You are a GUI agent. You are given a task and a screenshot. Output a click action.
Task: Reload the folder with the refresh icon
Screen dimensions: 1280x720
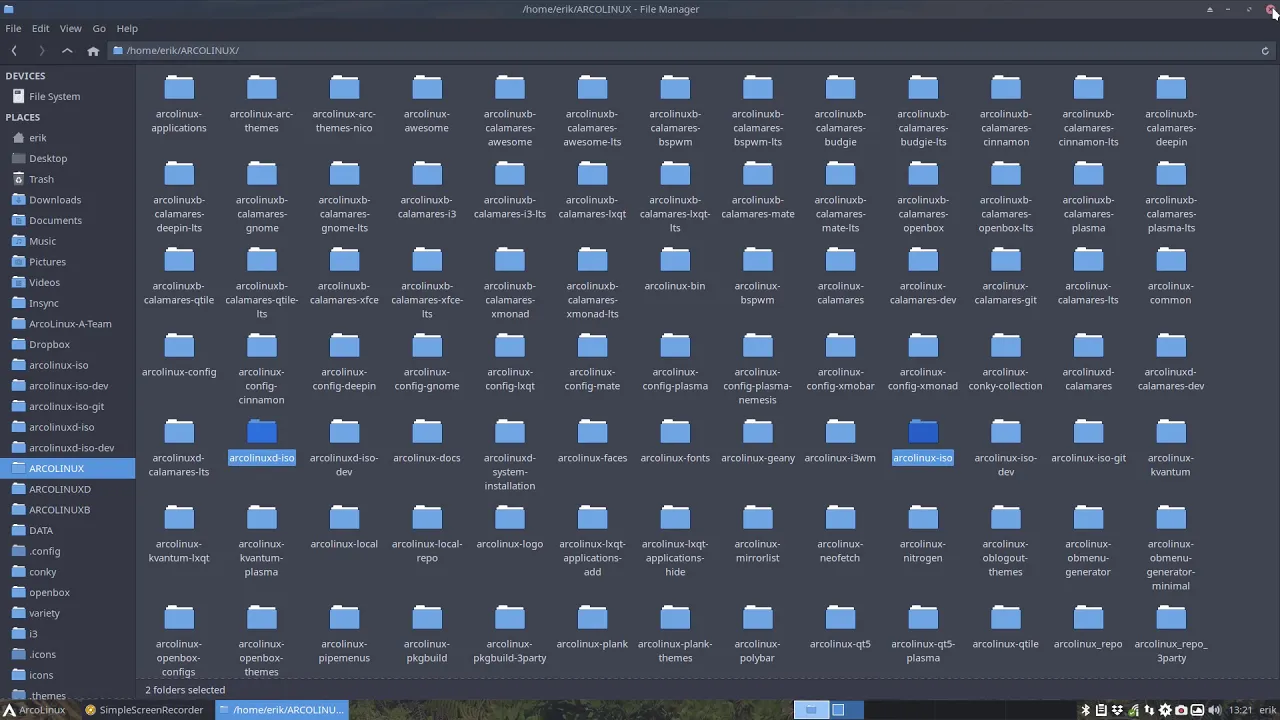click(x=1265, y=50)
